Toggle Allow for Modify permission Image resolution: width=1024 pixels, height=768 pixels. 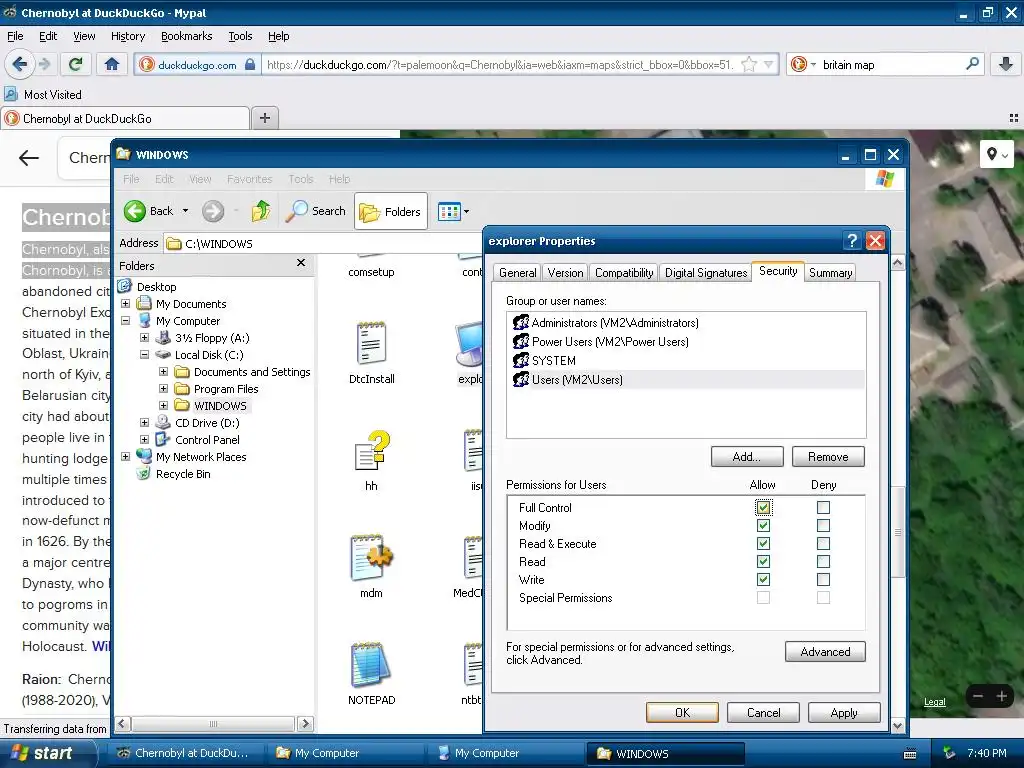[x=763, y=526]
